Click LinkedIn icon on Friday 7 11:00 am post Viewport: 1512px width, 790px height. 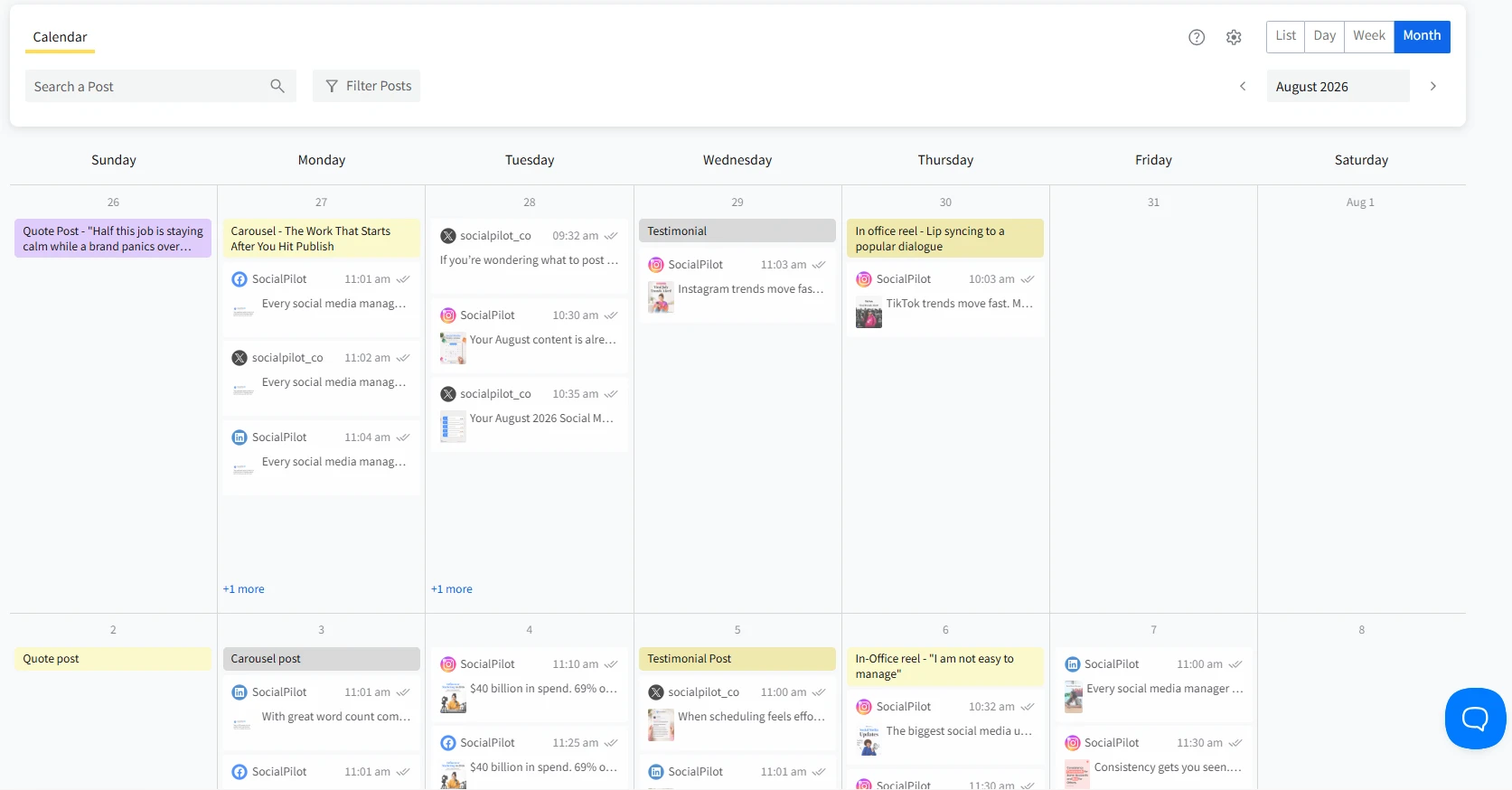[x=1073, y=664]
